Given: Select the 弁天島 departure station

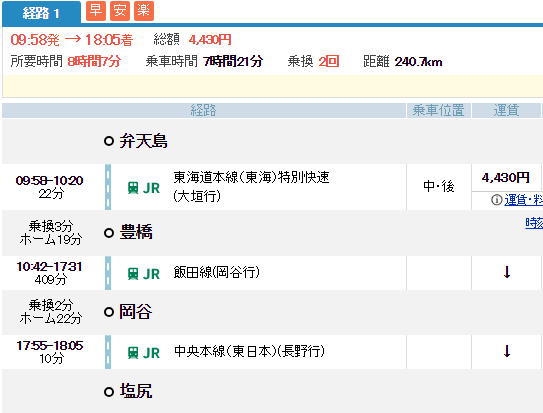Looking at the screenshot, I should pyautogui.click(x=143, y=141).
